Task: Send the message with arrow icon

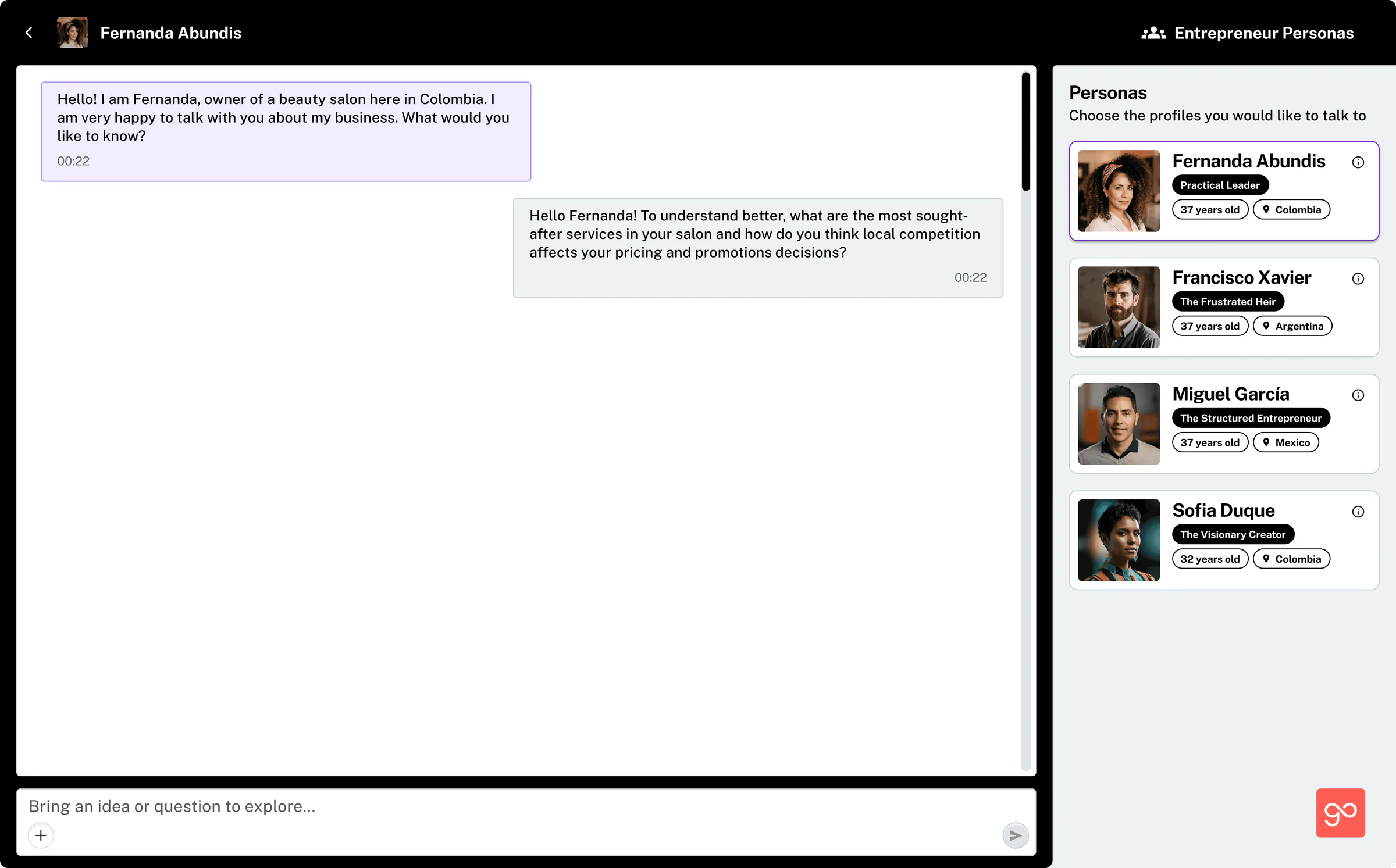Action: point(1015,835)
